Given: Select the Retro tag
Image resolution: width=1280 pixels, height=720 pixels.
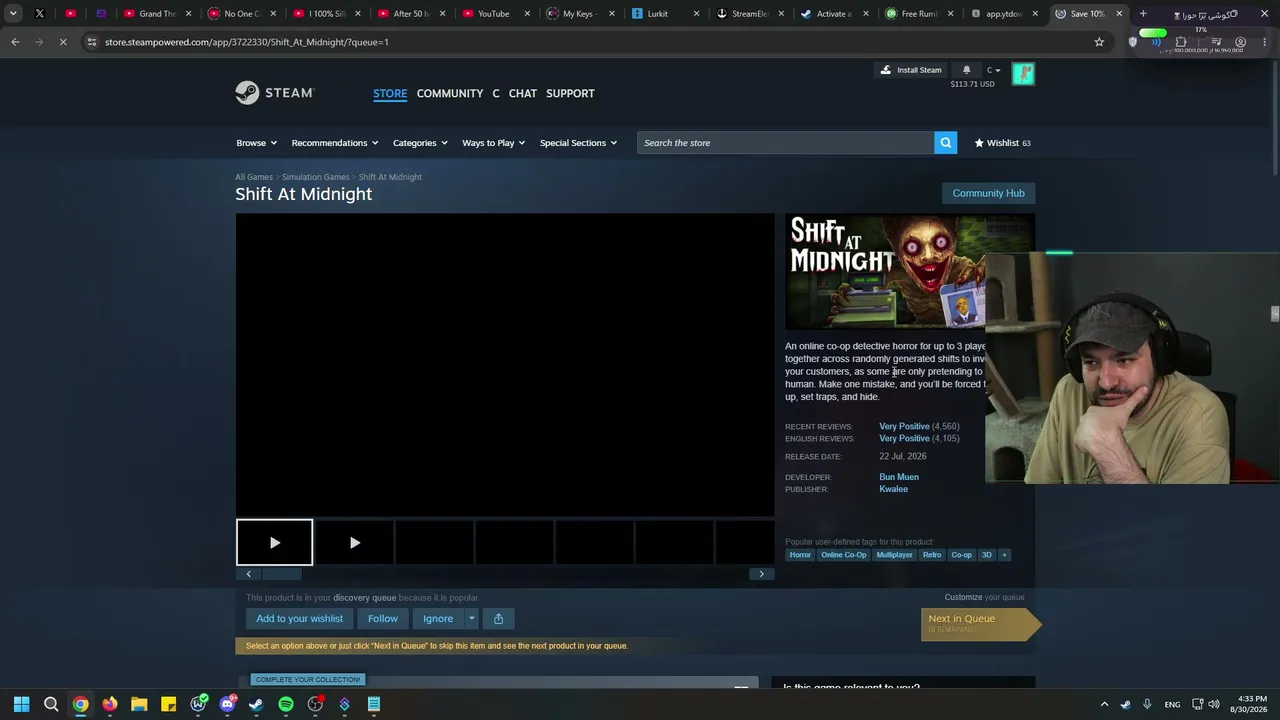Looking at the screenshot, I should [932, 555].
